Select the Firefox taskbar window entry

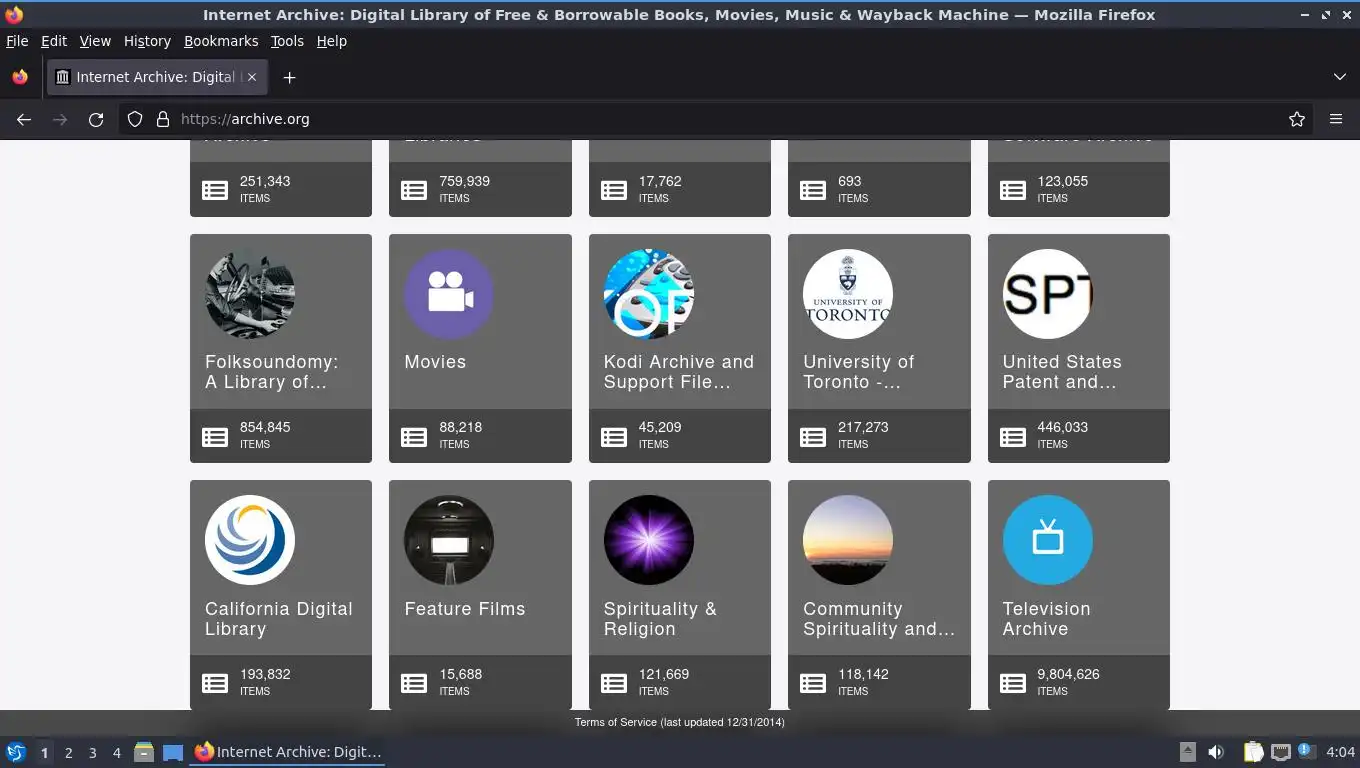288,752
